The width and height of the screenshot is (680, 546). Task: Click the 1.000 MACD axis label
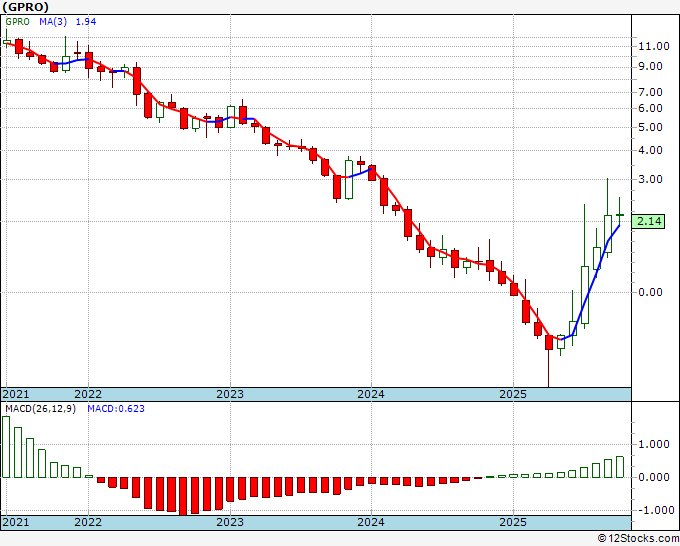[x=654, y=444]
